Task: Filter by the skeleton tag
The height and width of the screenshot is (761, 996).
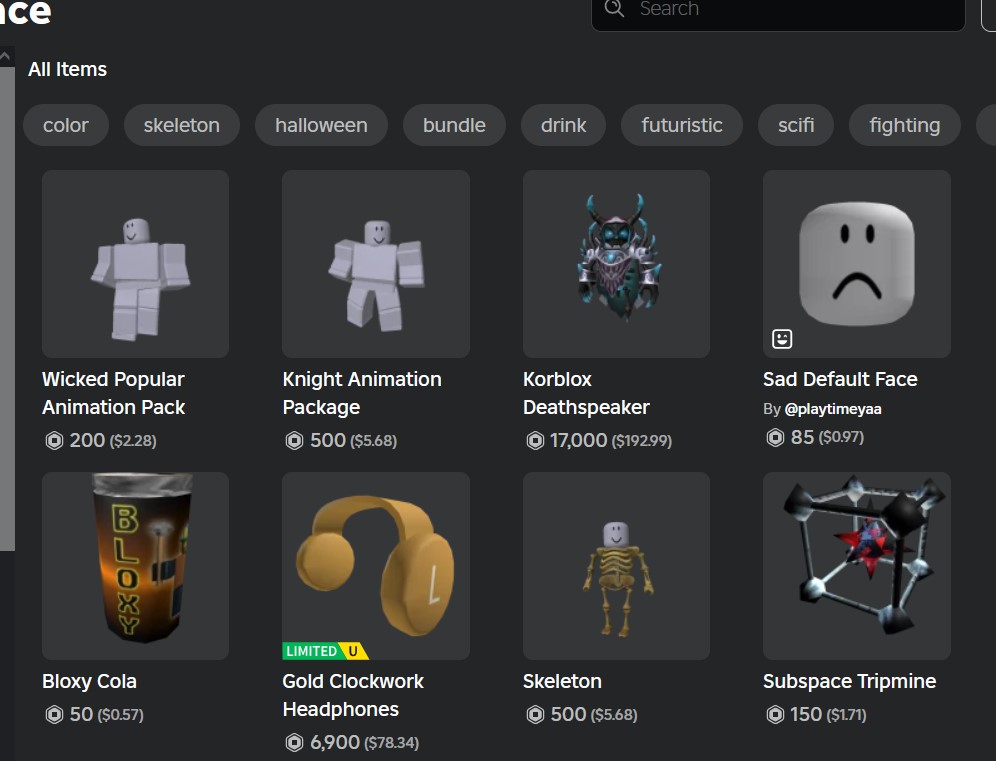Action: (x=182, y=125)
